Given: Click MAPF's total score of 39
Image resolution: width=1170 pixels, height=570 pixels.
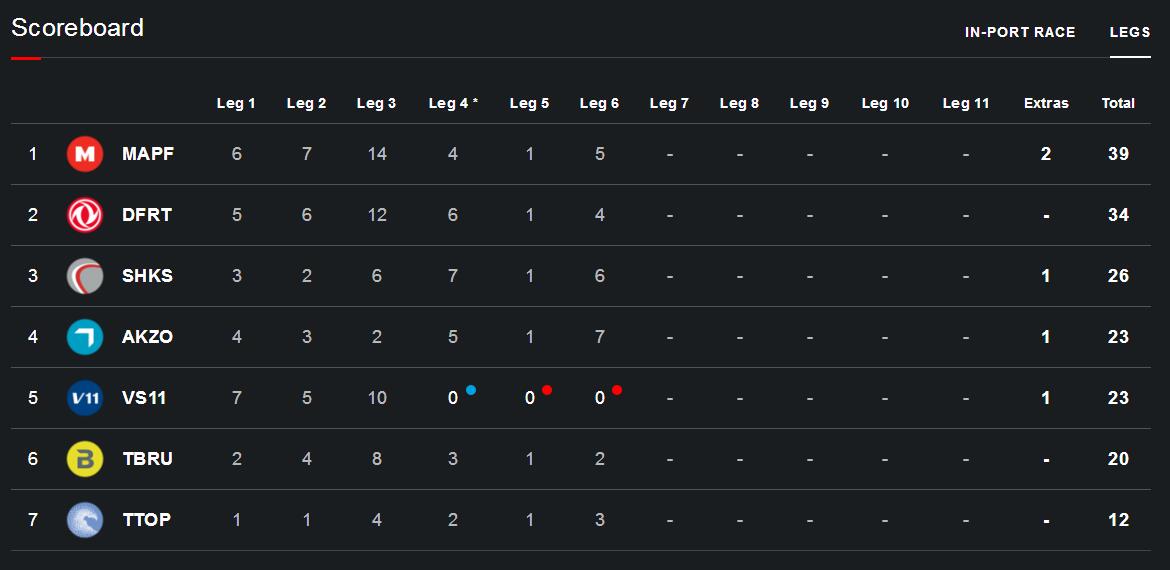Looking at the screenshot, I should [1118, 154].
